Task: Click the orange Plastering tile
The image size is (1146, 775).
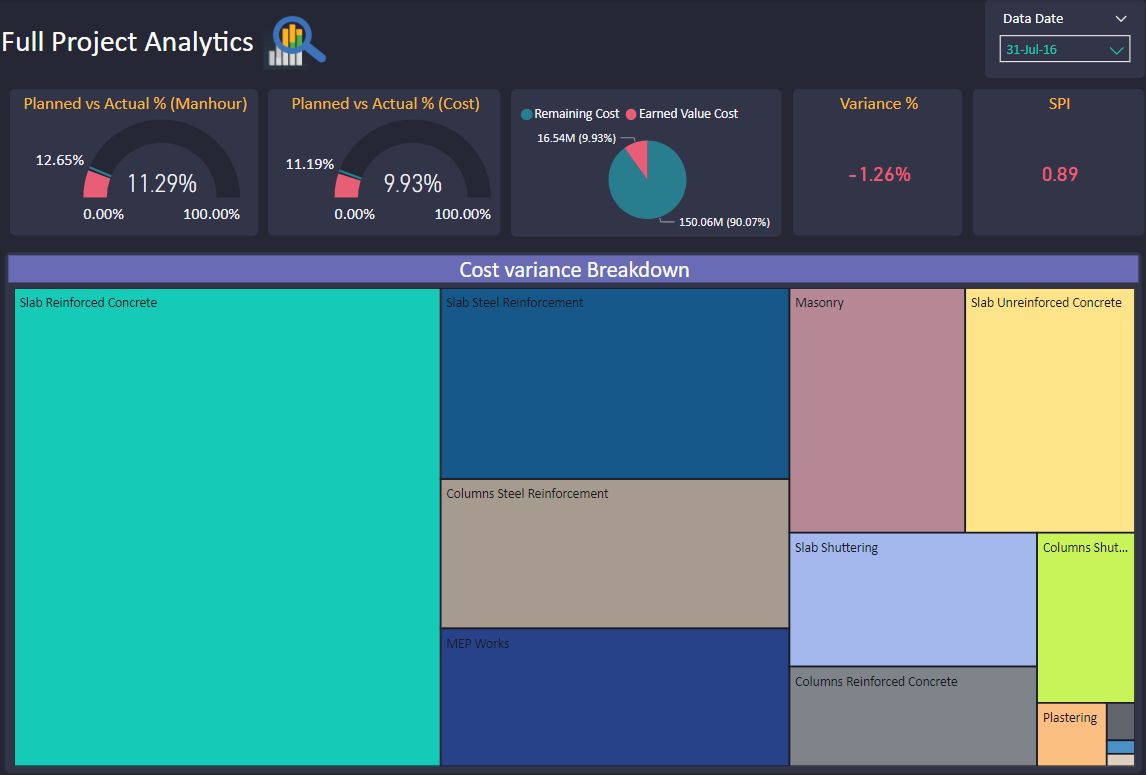Action: pyautogui.click(x=1070, y=735)
